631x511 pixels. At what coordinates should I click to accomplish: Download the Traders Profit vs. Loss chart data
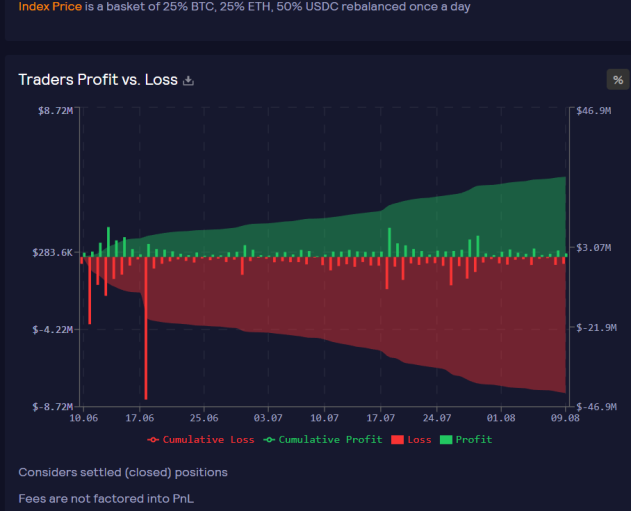coord(188,81)
